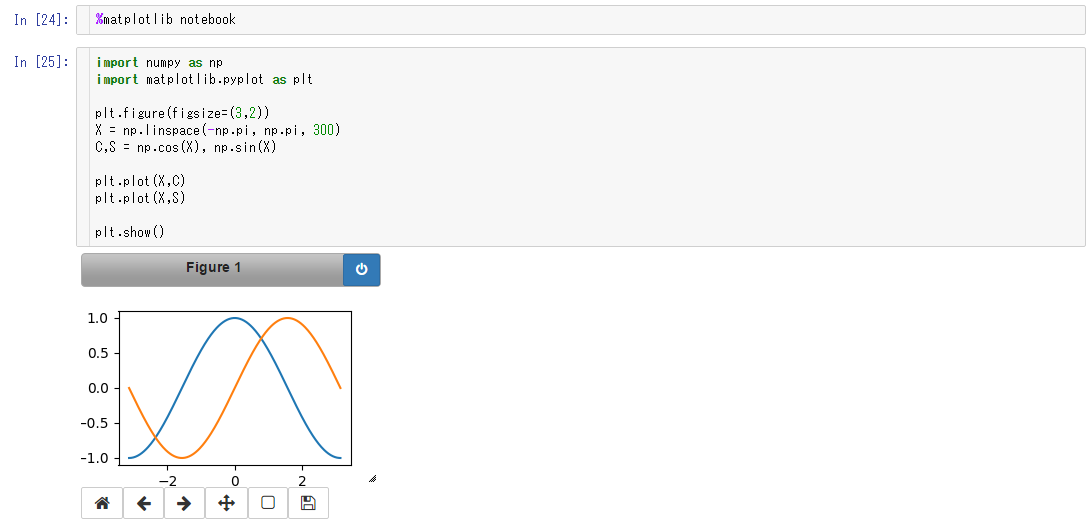Viewport: 1090px width, 528px height.
Task: Save the figure with disk icon
Action: (x=308, y=503)
